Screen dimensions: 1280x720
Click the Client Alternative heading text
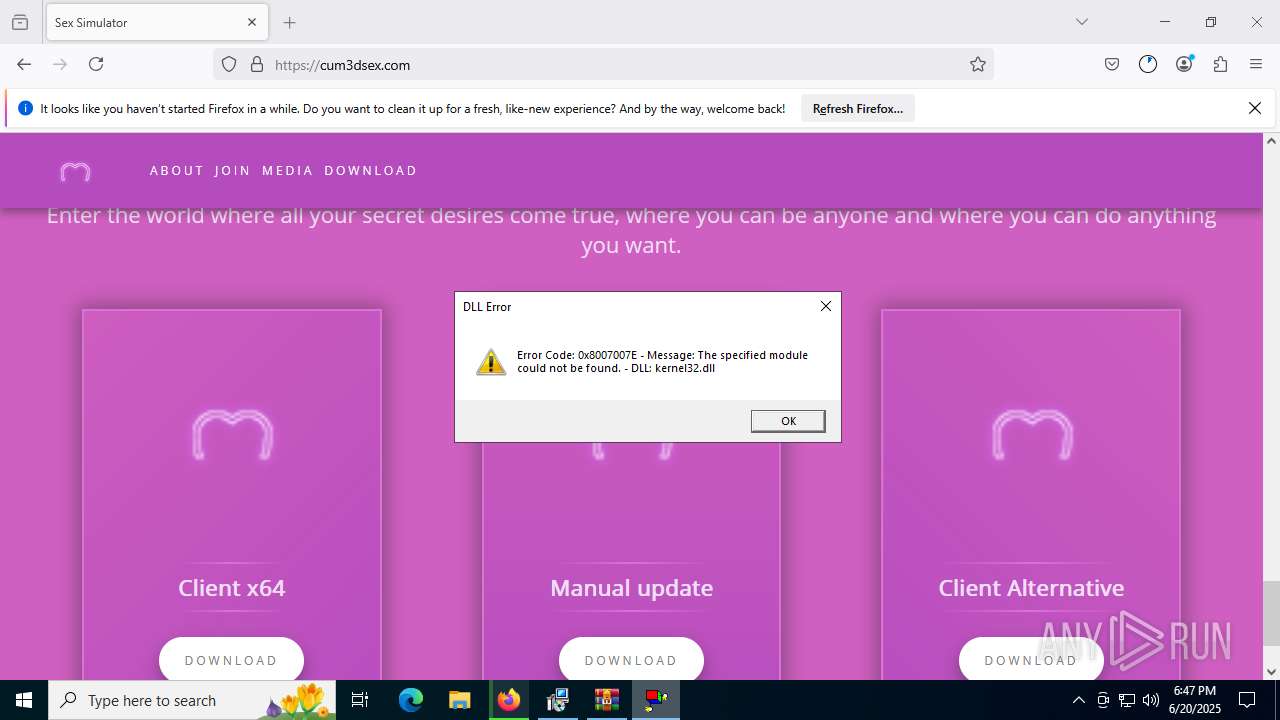pos(1031,588)
